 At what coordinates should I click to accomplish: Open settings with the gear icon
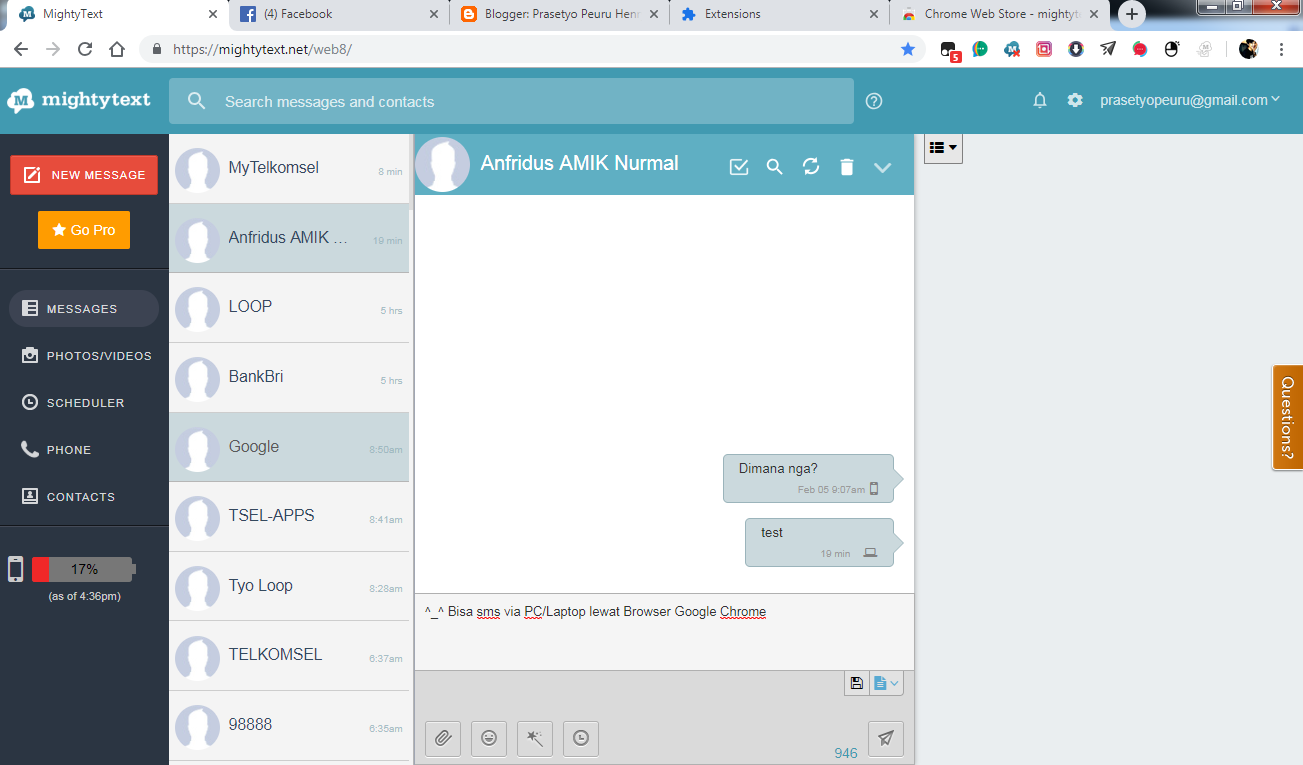(1075, 100)
